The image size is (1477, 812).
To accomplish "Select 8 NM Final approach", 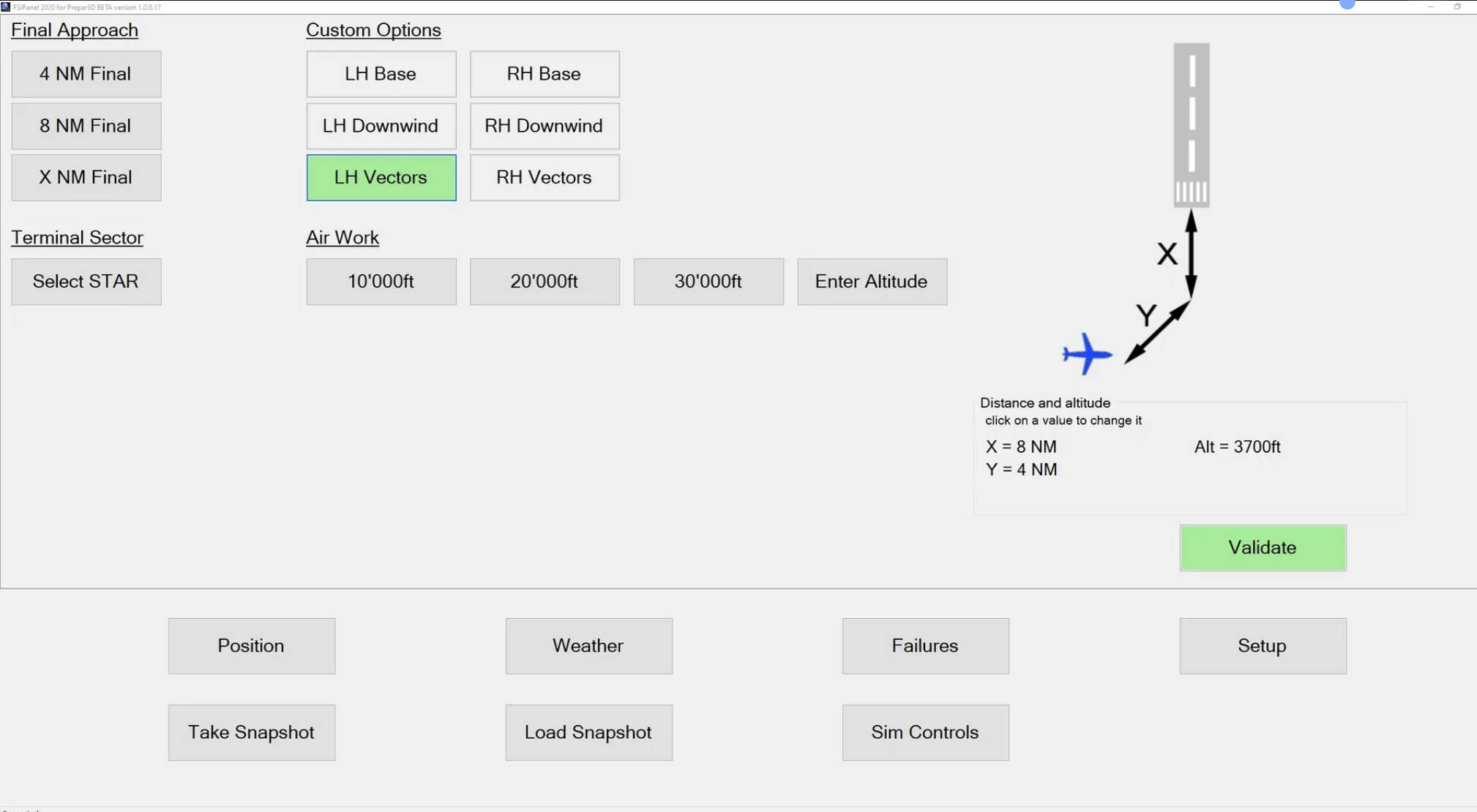I will (86, 125).
